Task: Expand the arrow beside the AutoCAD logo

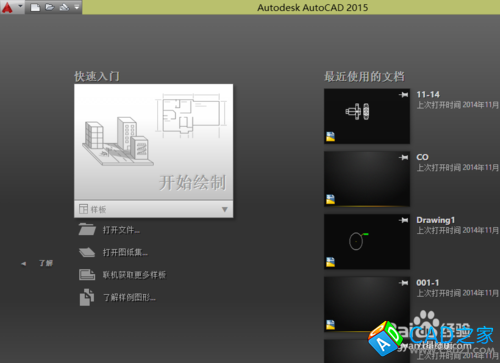Action: (20, 6)
